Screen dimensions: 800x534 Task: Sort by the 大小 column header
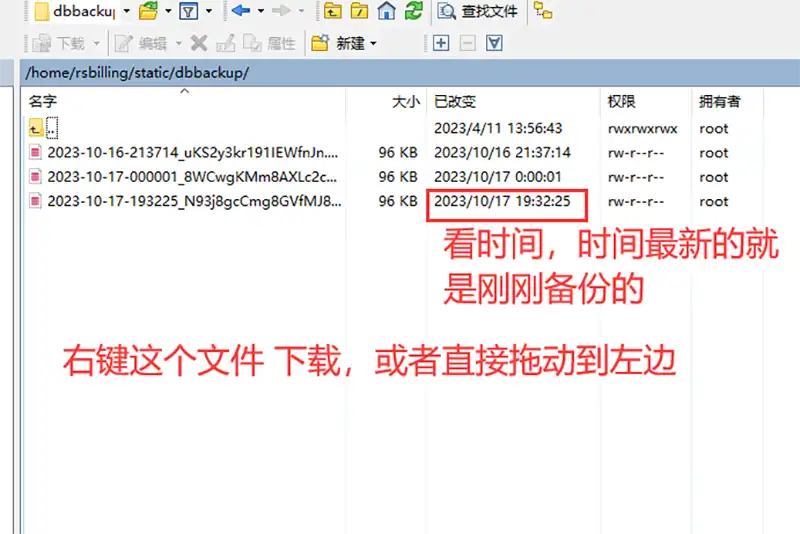click(406, 101)
